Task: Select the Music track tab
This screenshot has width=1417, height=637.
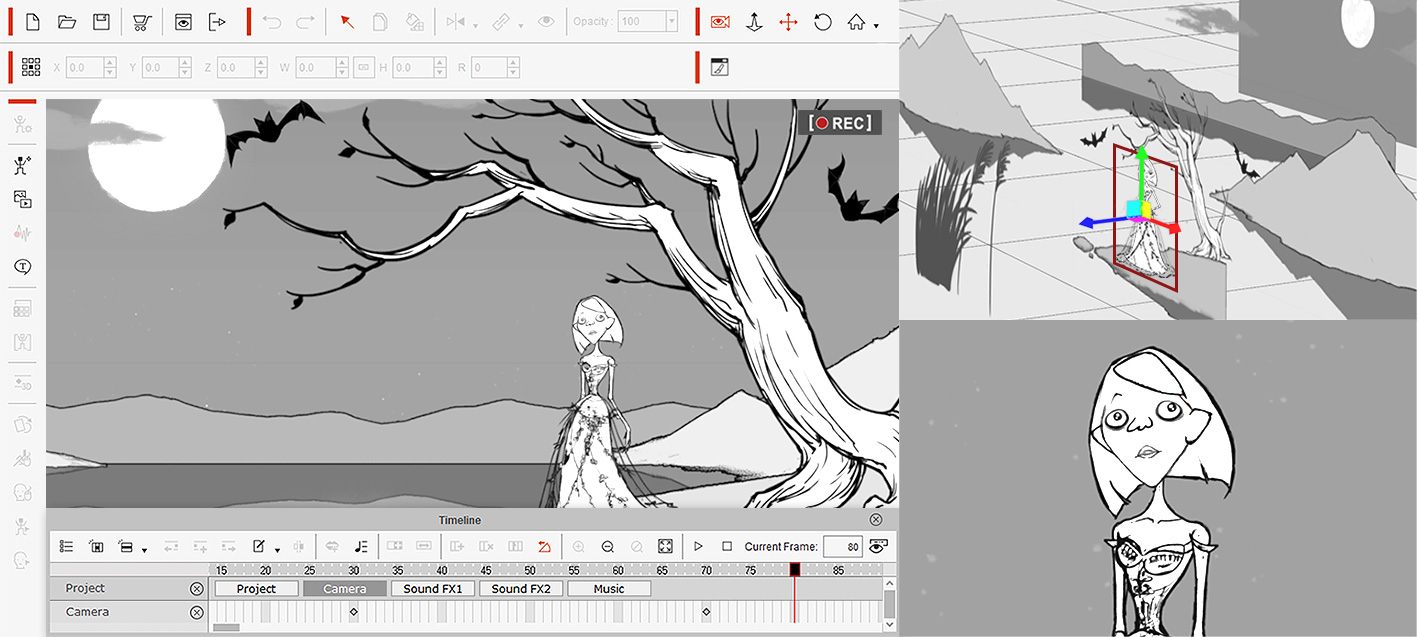Action: [609, 589]
